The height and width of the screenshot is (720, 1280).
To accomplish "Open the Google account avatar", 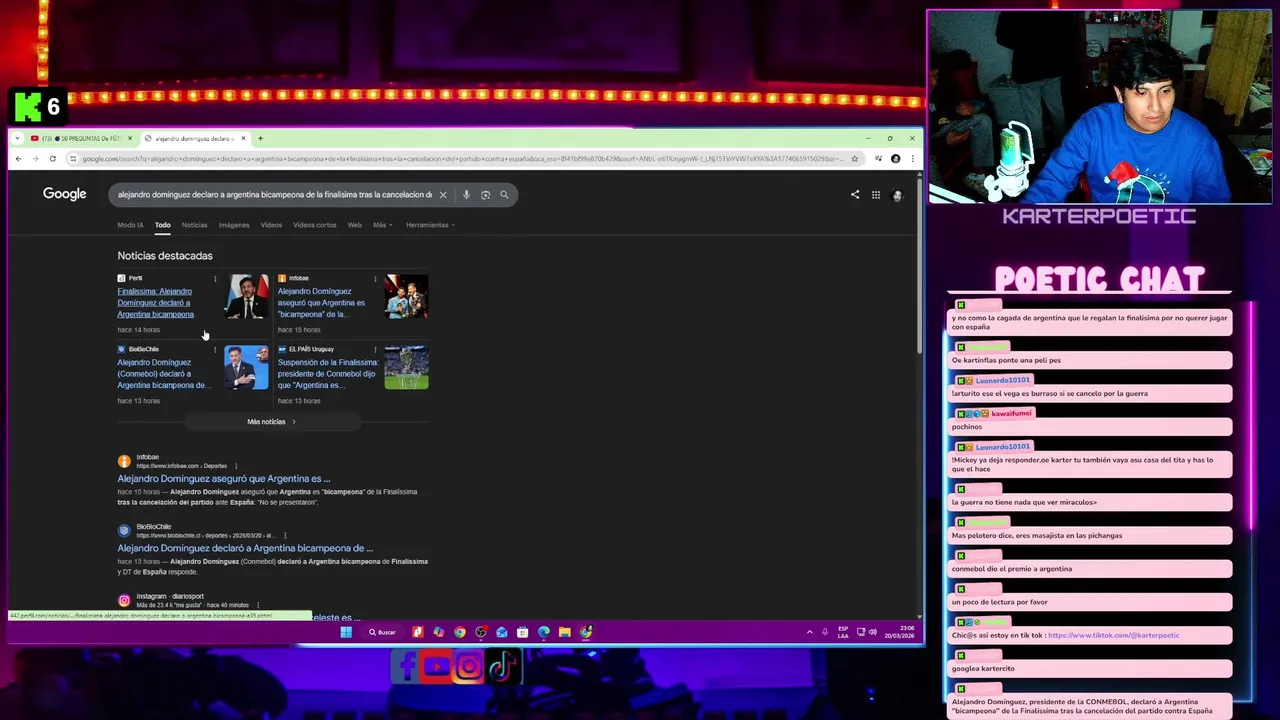I will coord(897,195).
